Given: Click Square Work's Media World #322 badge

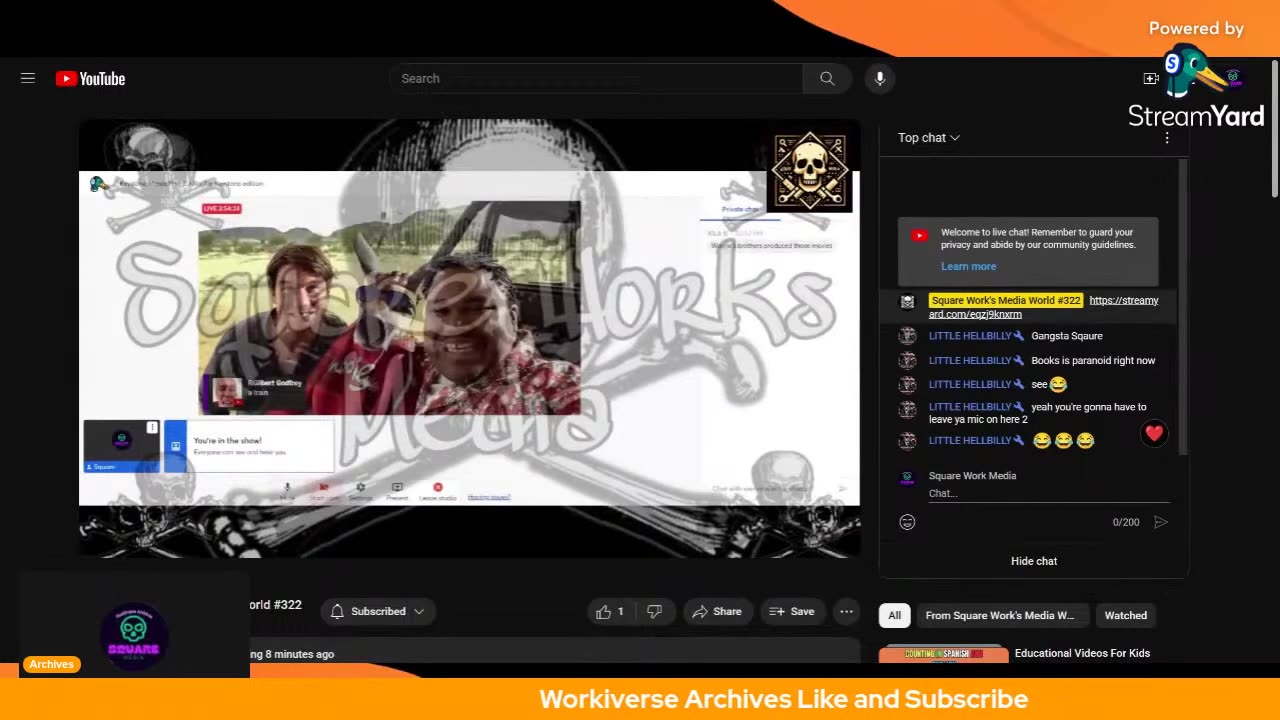Looking at the screenshot, I should click(1005, 300).
